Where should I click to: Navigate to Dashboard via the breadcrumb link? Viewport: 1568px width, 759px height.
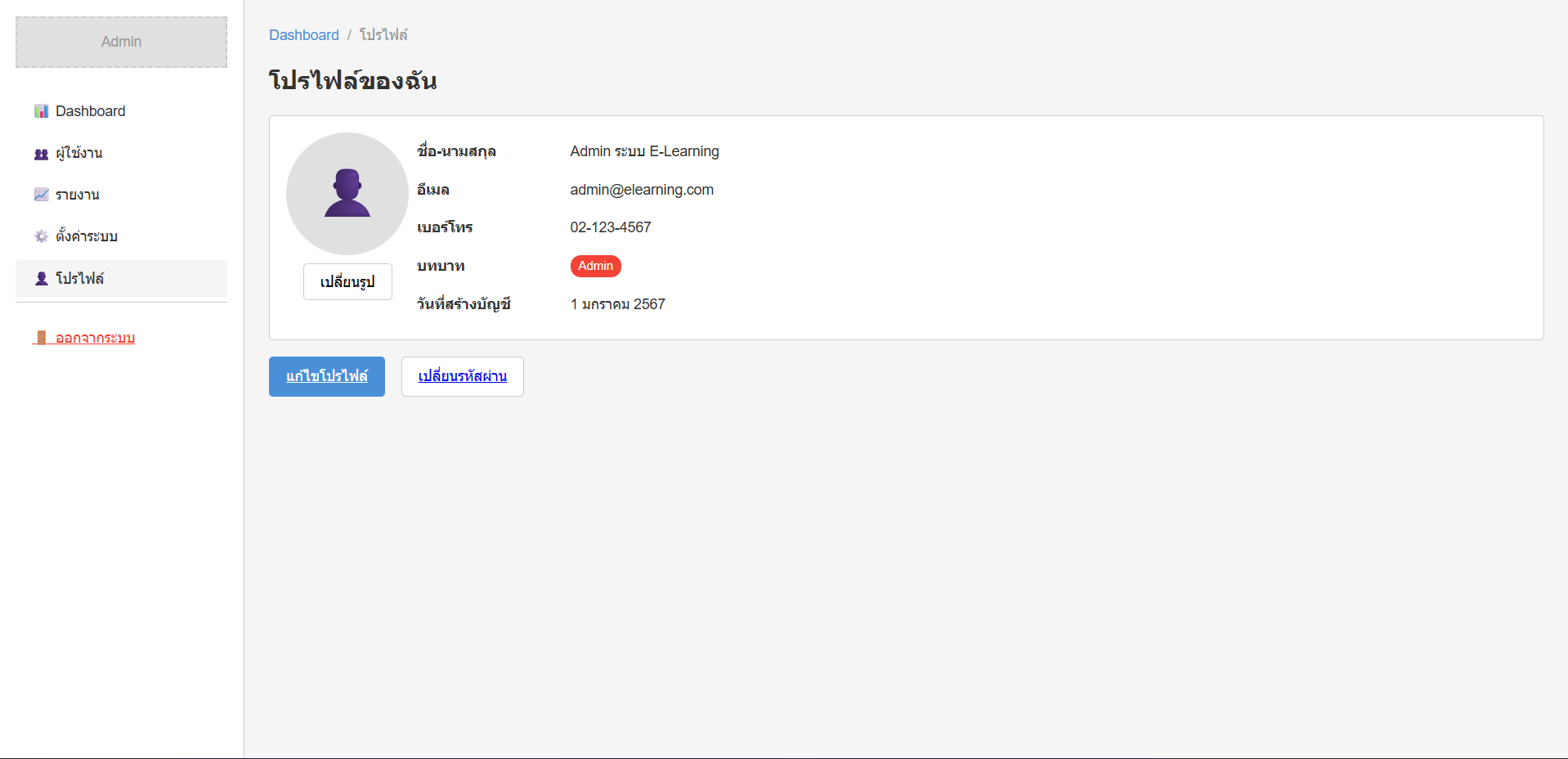[304, 35]
